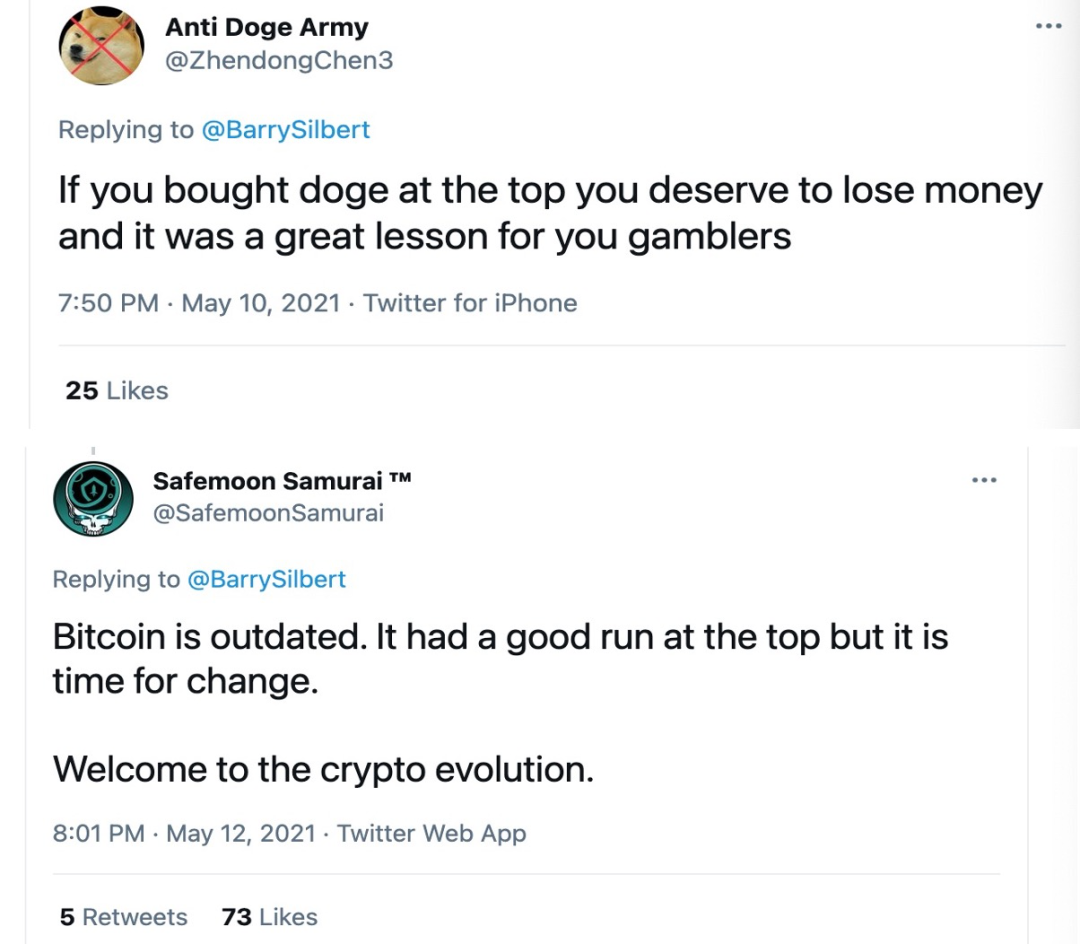Select the tweet text about buying doge

(x=550, y=212)
